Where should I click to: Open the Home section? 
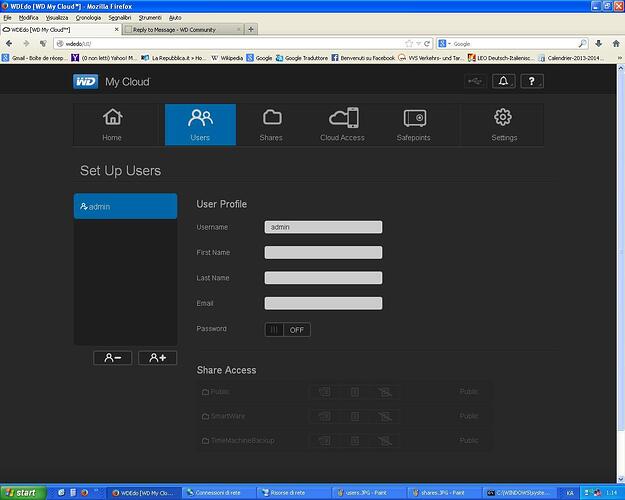[x=112, y=125]
